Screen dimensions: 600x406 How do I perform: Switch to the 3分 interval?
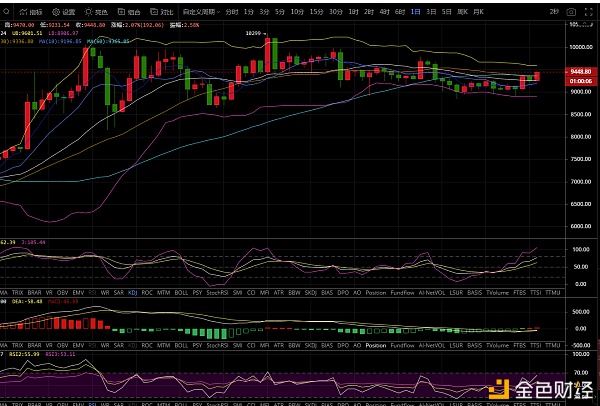click(264, 12)
